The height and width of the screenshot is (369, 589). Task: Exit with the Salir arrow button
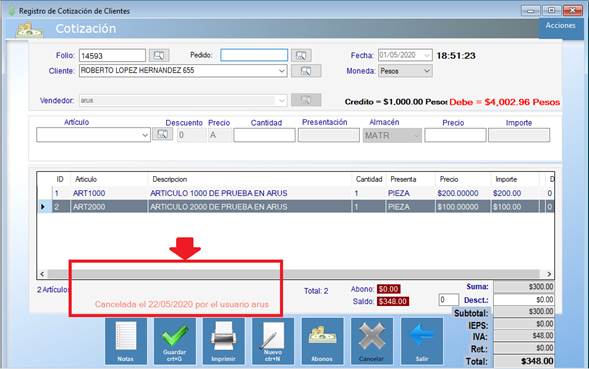coord(421,341)
